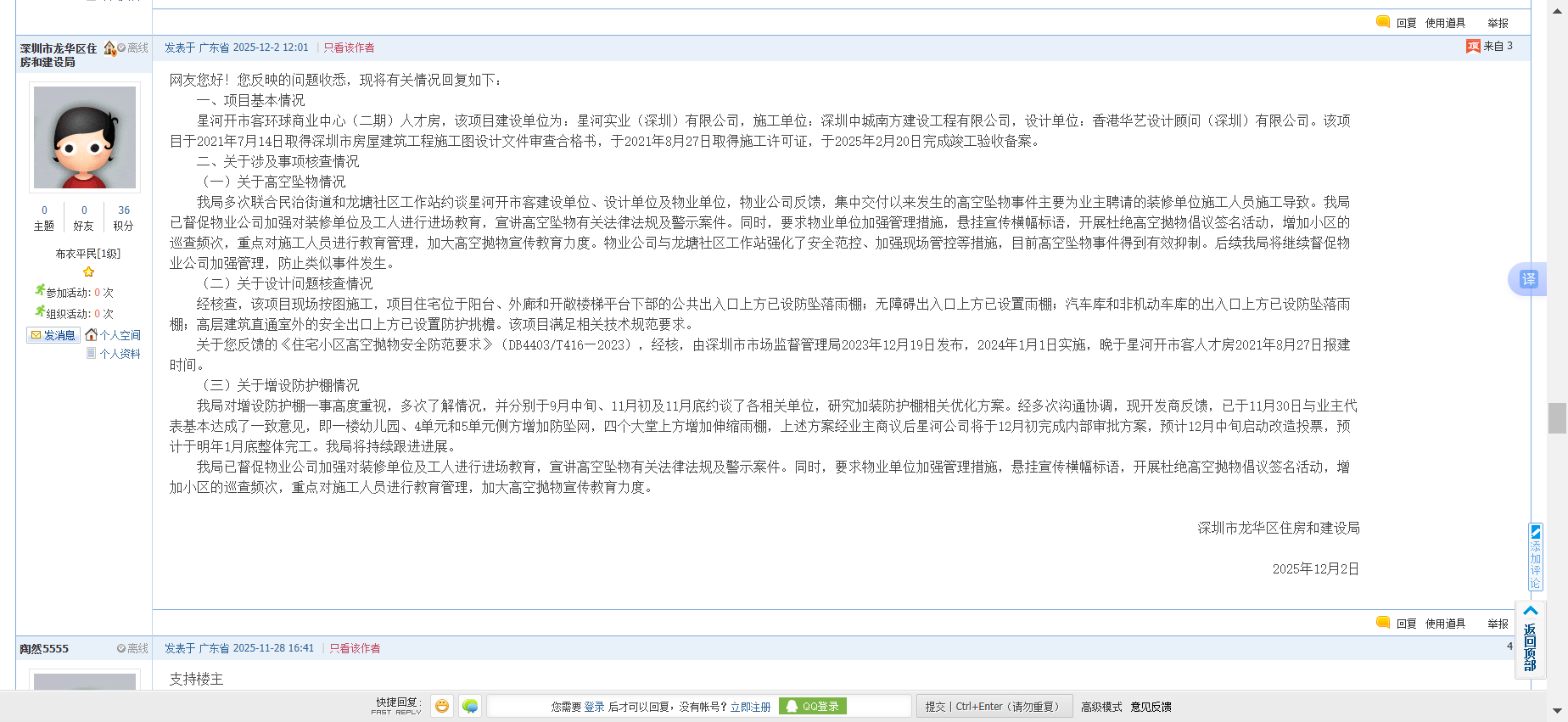The height and width of the screenshot is (722, 1568).
Task: Click the green chat bubble icon in quick reply
Action: (x=470, y=706)
